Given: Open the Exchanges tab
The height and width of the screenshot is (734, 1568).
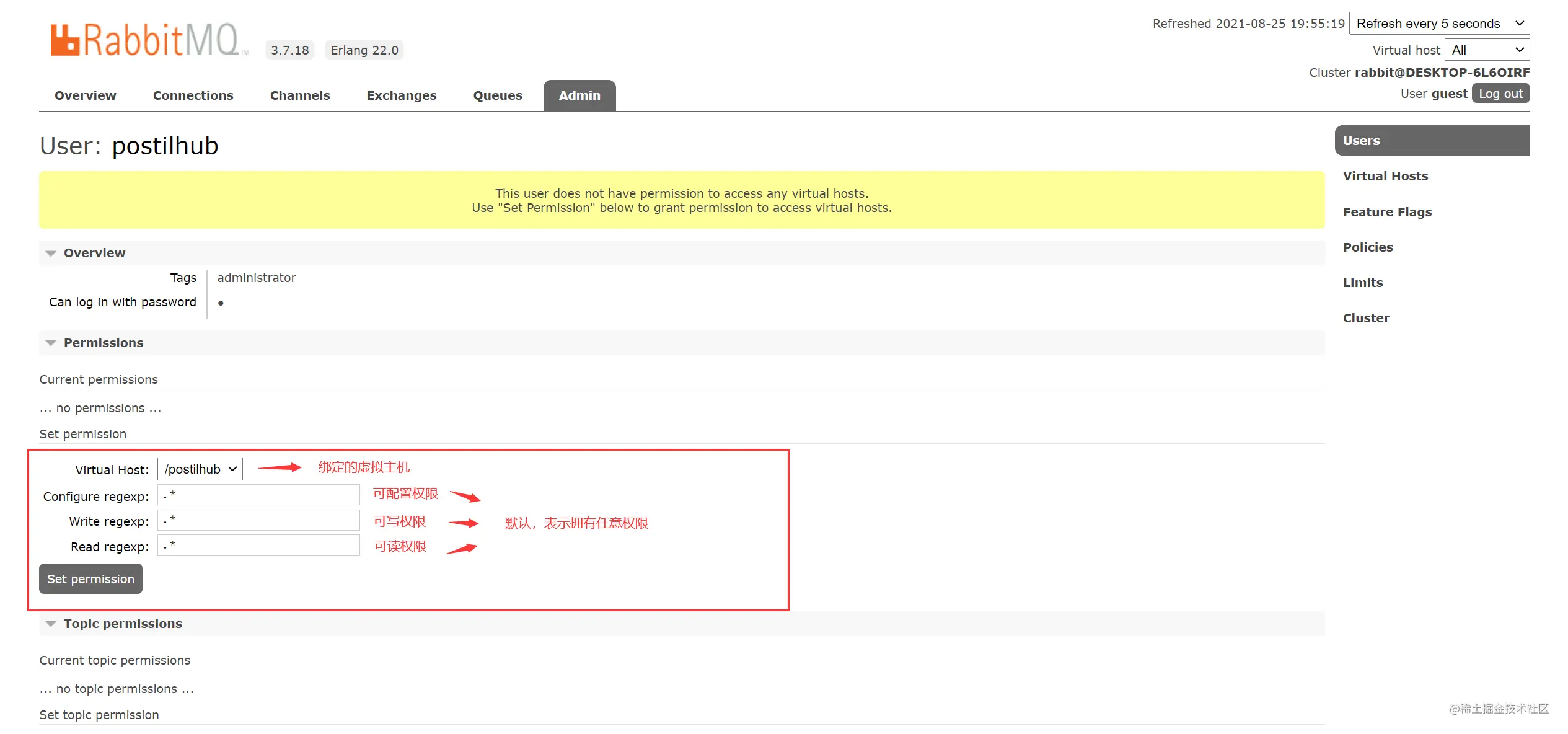Looking at the screenshot, I should [402, 95].
